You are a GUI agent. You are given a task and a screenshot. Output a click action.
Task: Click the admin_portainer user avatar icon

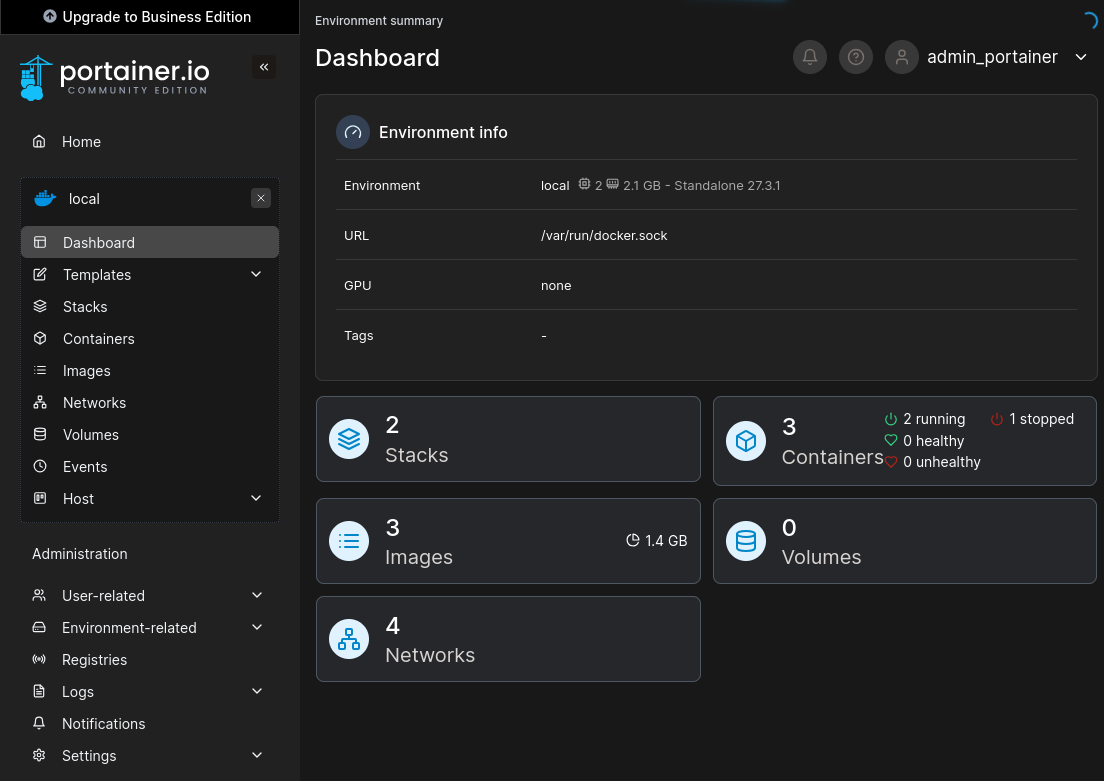(902, 57)
